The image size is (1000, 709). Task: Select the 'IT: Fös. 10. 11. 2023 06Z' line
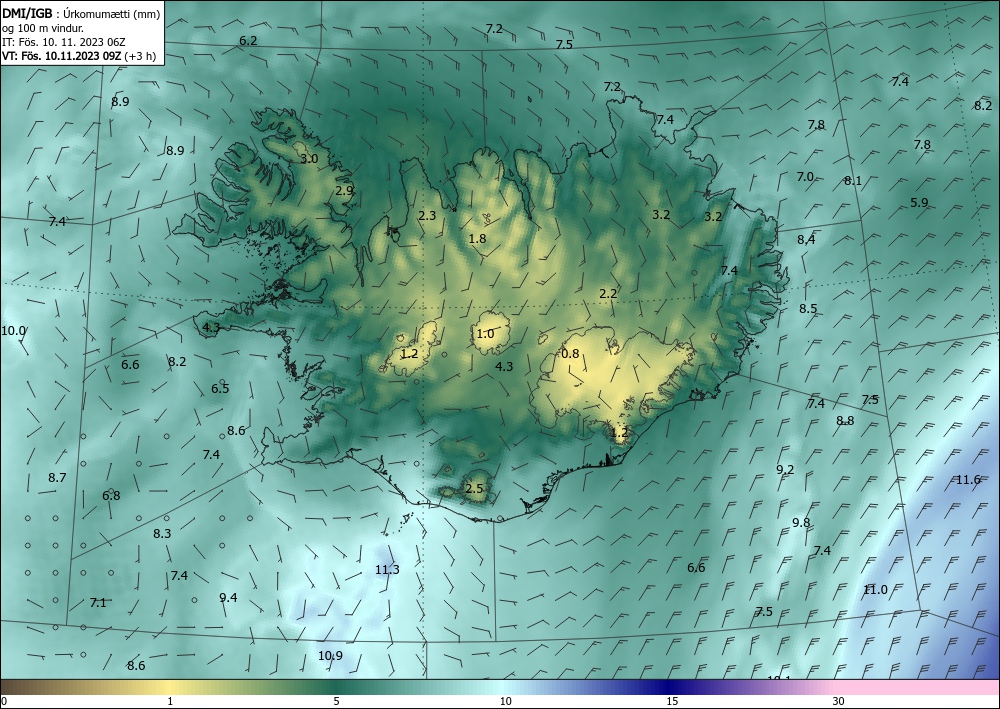pos(64,42)
